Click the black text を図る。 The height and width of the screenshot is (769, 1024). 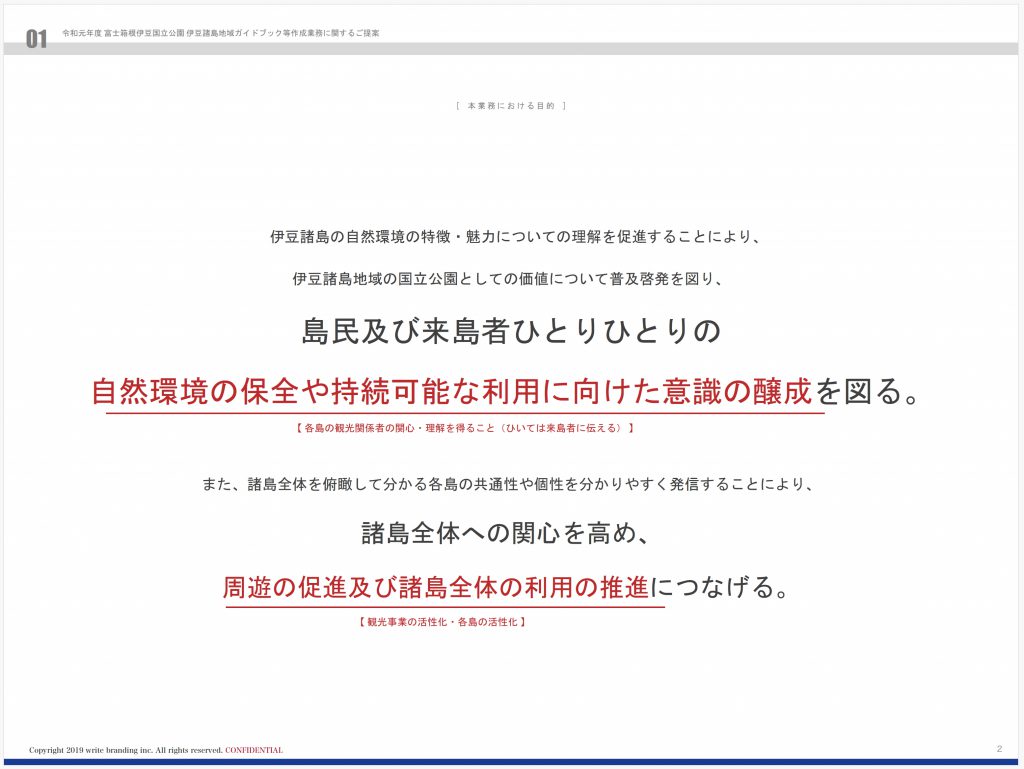[x=867, y=391]
